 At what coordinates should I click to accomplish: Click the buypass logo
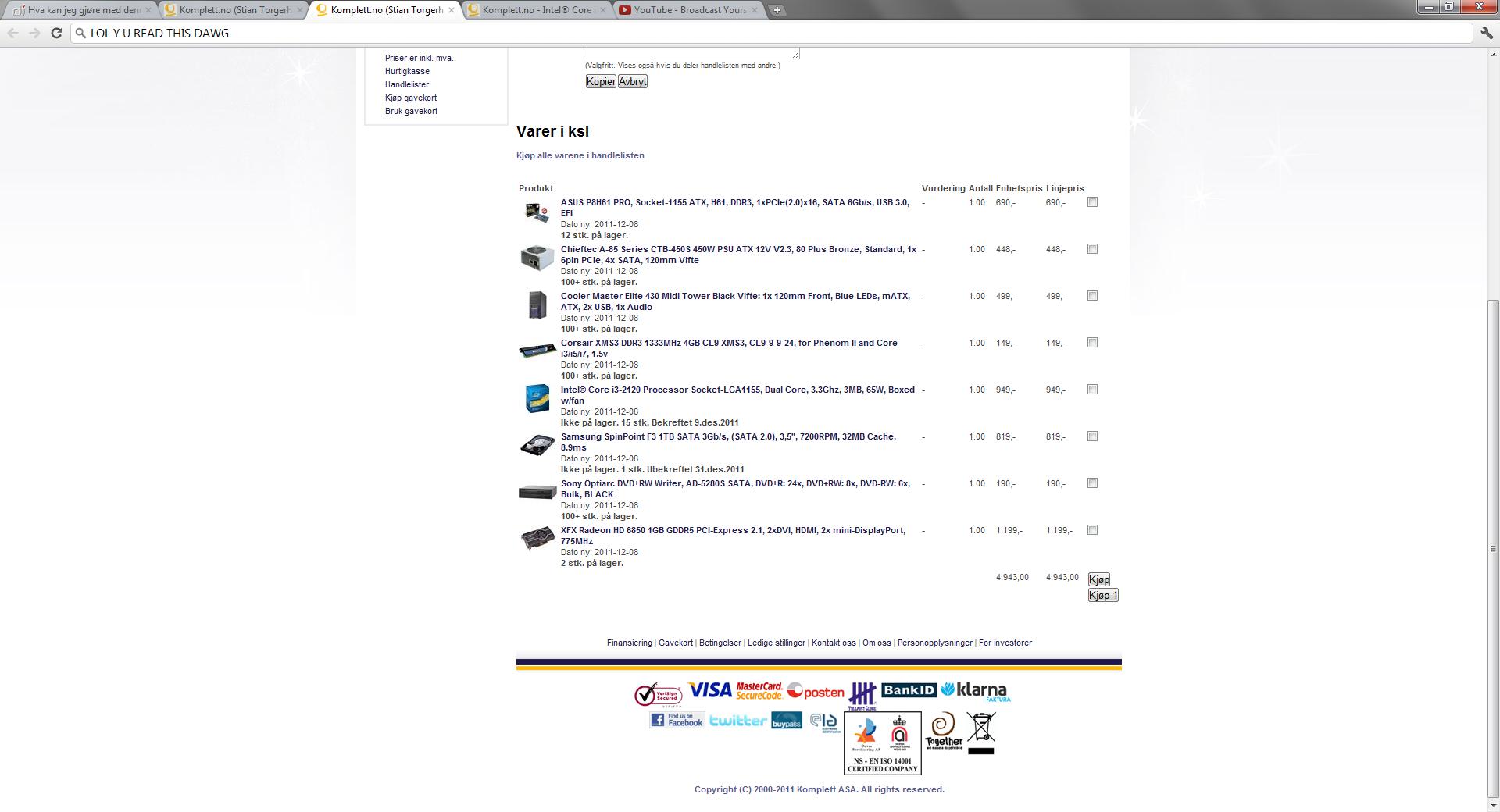[786, 720]
